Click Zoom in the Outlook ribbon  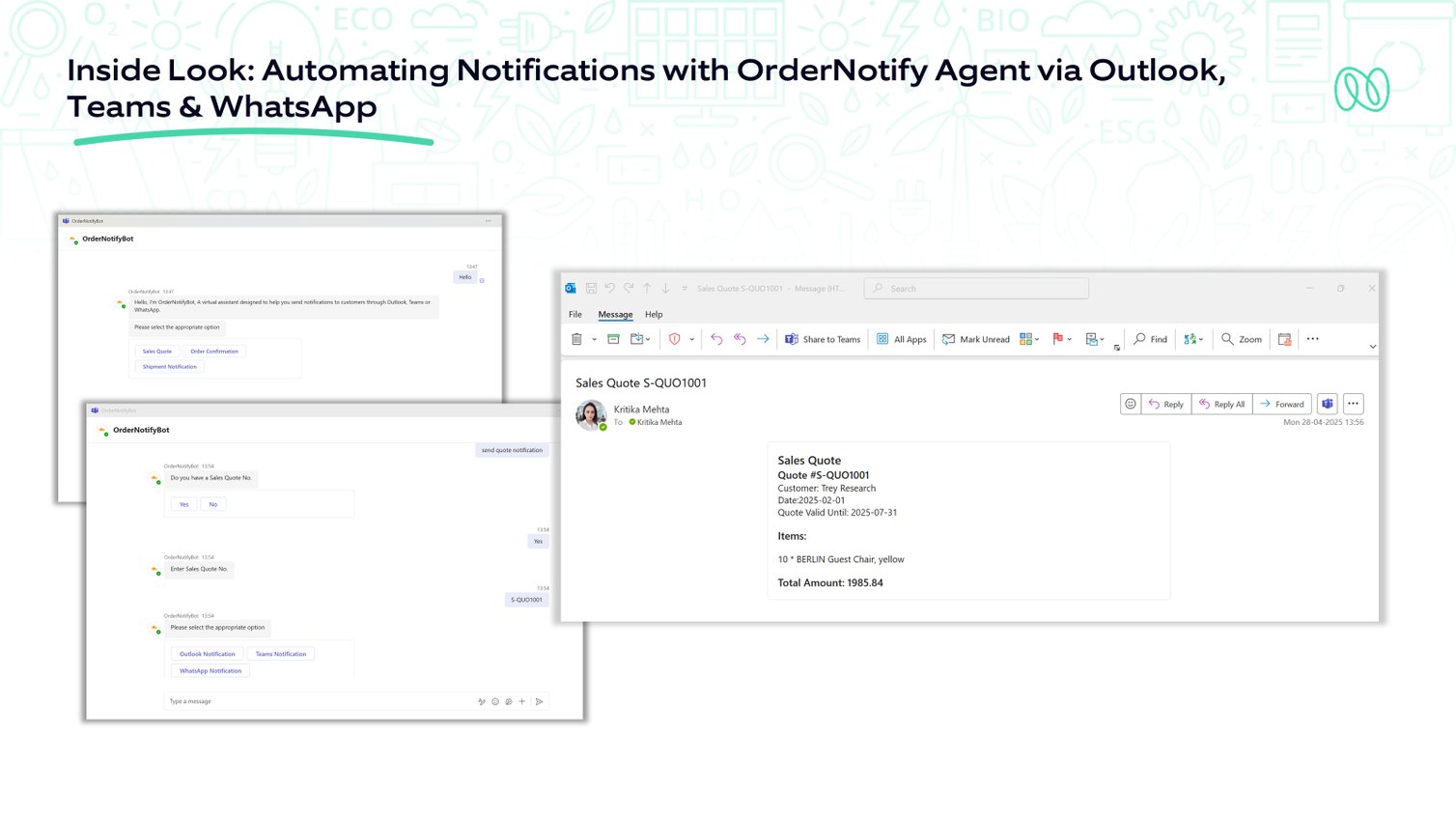click(1242, 339)
